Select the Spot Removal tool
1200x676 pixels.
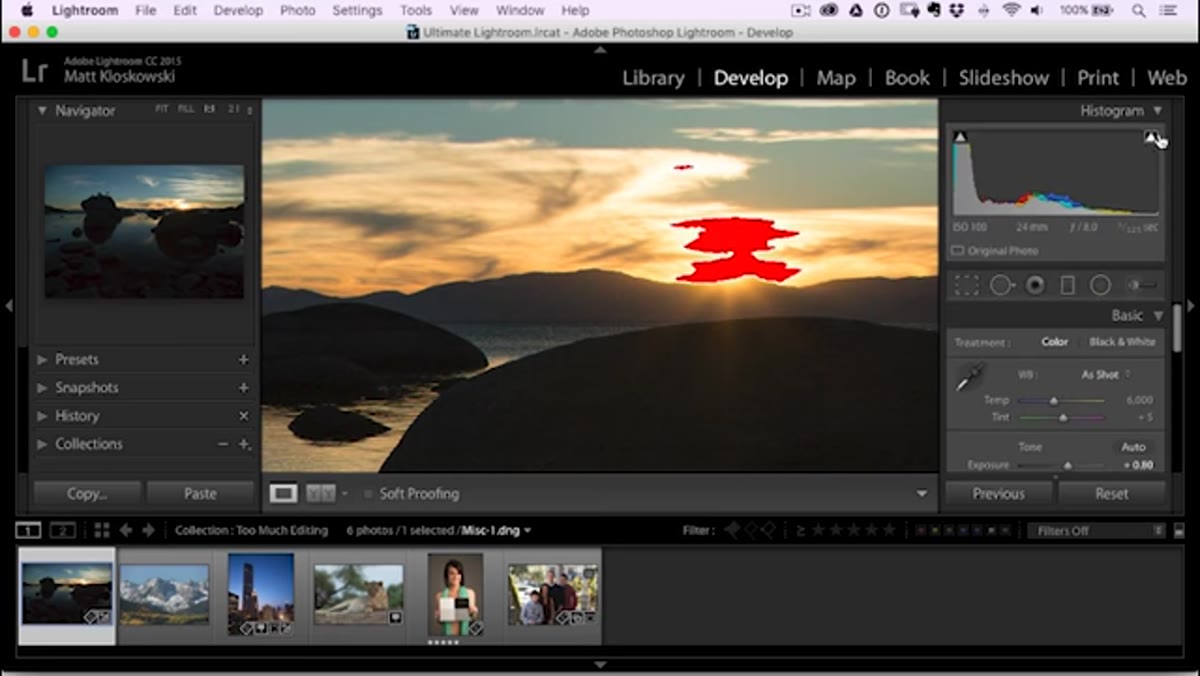1001,286
